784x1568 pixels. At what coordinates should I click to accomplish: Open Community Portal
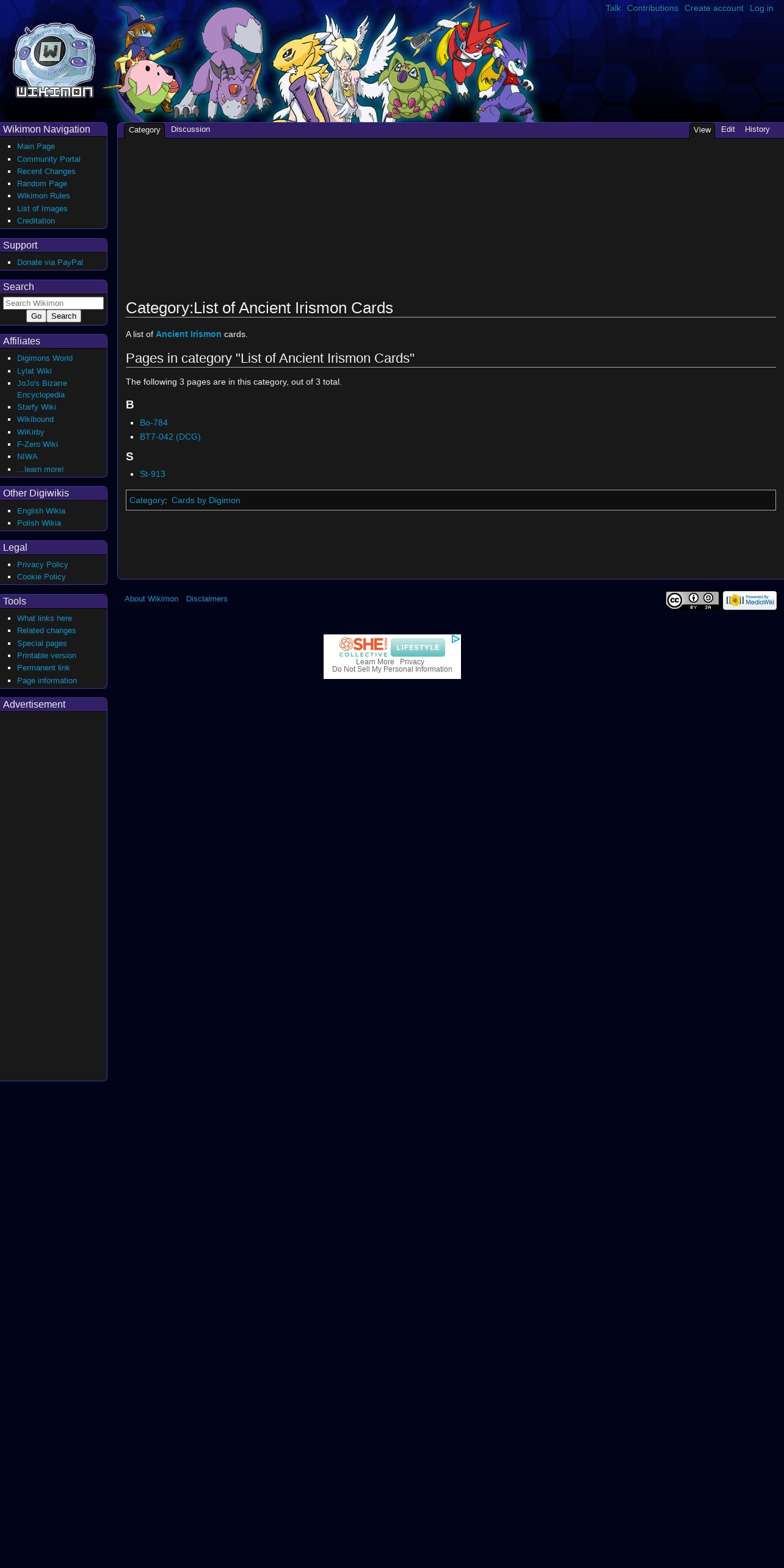click(49, 159)
